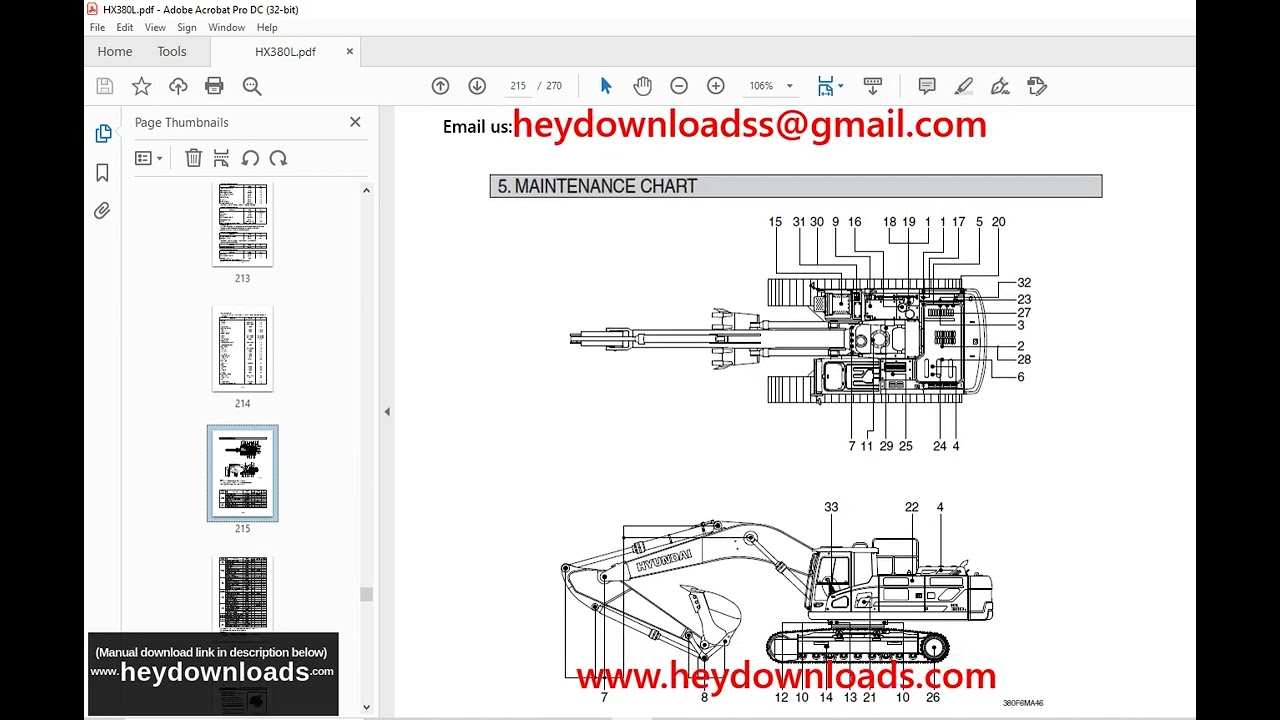Click the page number field 215

coord(518,86)
